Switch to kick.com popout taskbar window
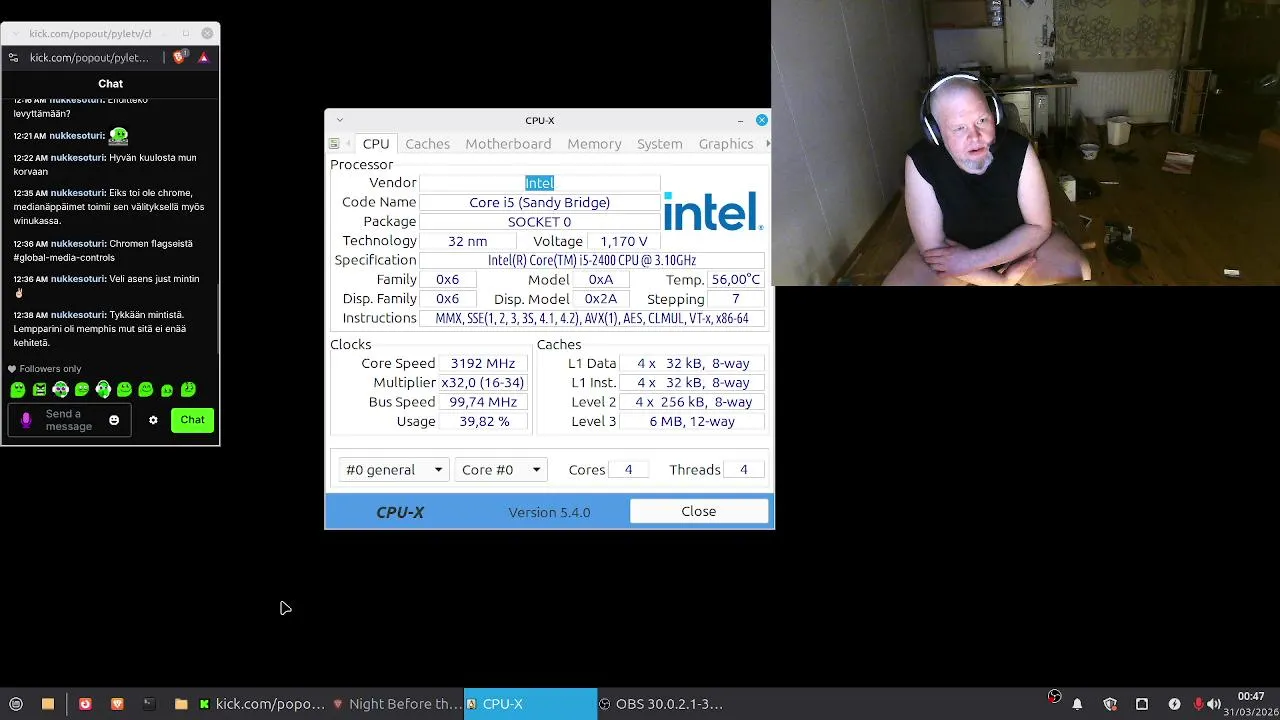This screenshot has width=1280, height=720. [262, 704]
